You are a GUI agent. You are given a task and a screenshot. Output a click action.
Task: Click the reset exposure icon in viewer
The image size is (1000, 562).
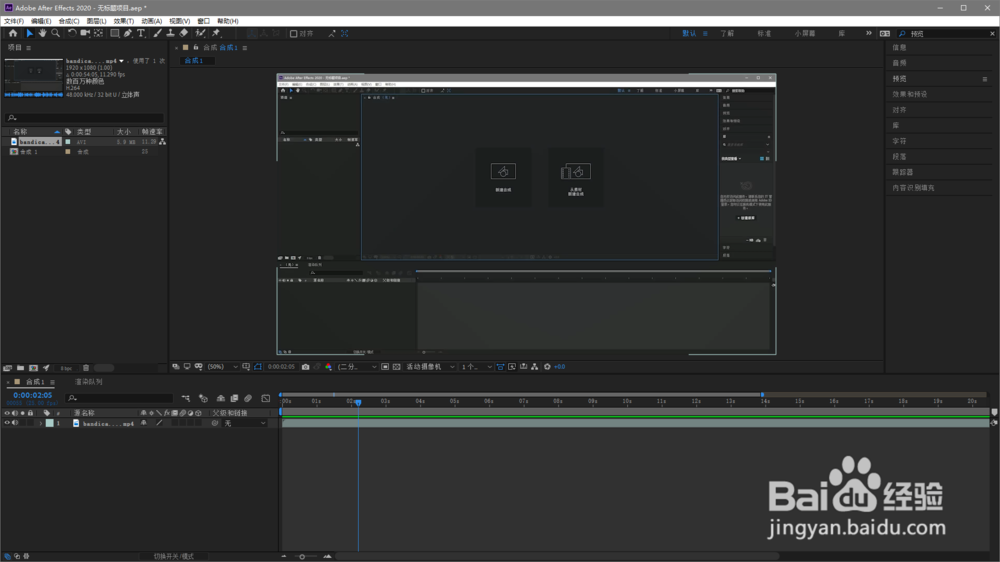click(547, 367)
